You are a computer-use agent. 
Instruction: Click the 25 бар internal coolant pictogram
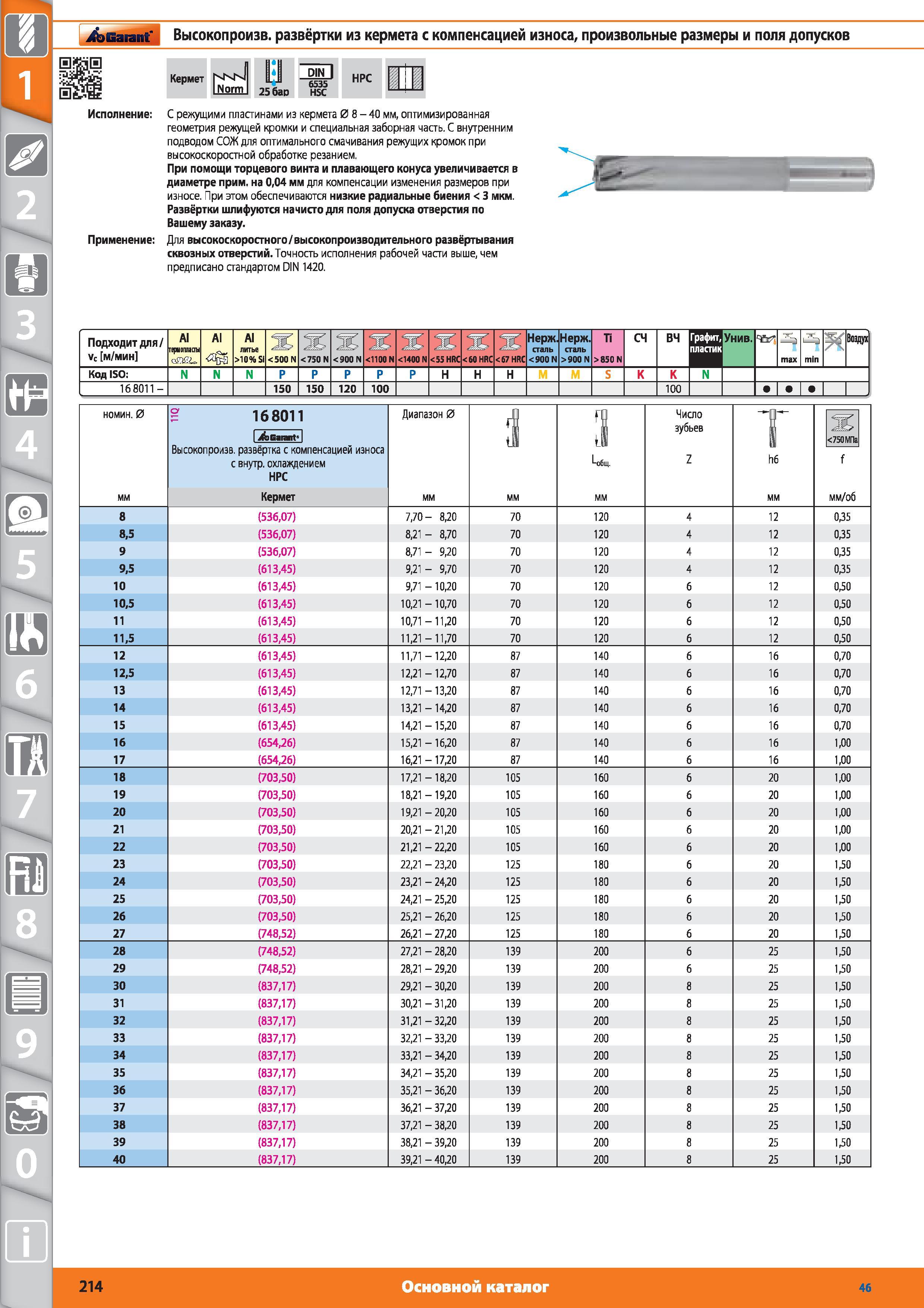pos(274,78)
